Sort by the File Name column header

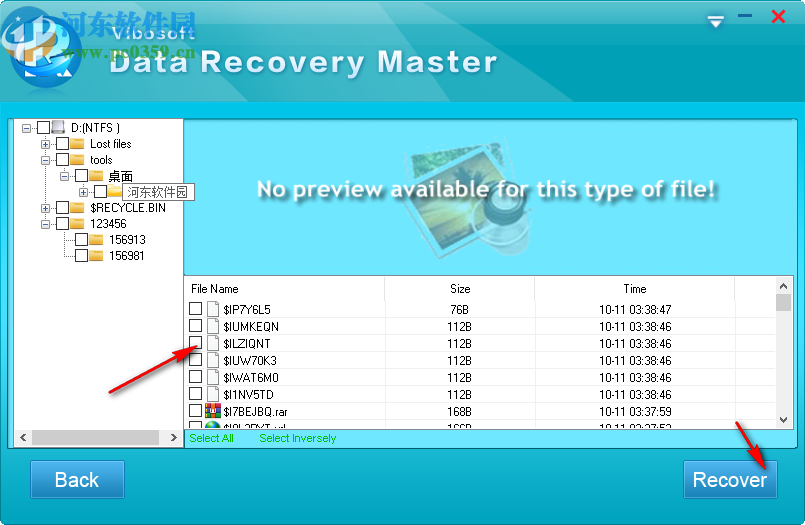(x=284, y=289)
